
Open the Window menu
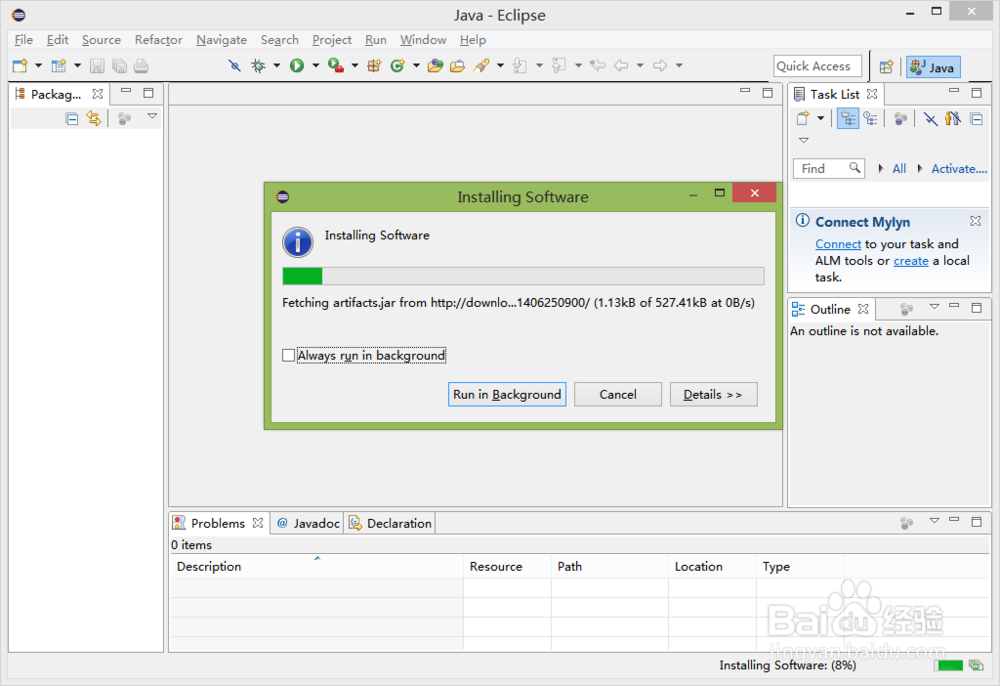tap(423, 40)
